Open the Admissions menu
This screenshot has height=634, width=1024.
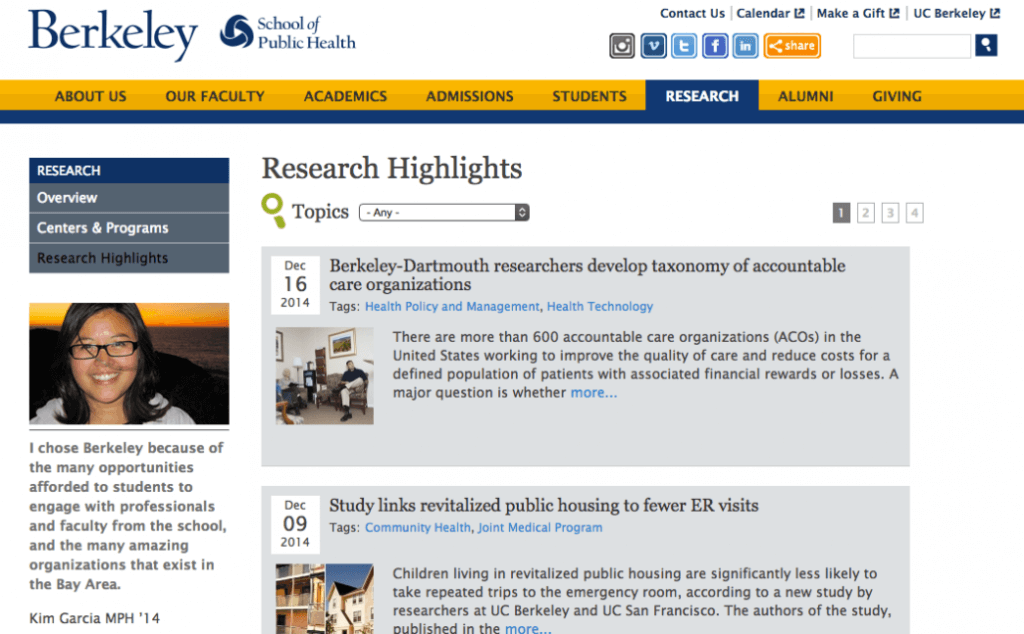[x=470, y=96]
